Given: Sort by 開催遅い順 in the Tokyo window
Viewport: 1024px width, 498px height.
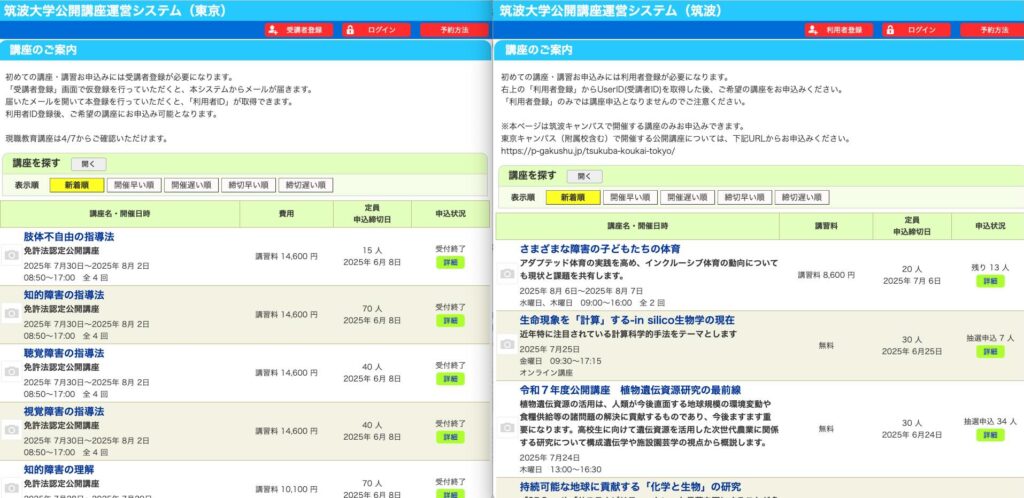Looking at the screenshot, I should pyautogui.click(x=191, y=185).
